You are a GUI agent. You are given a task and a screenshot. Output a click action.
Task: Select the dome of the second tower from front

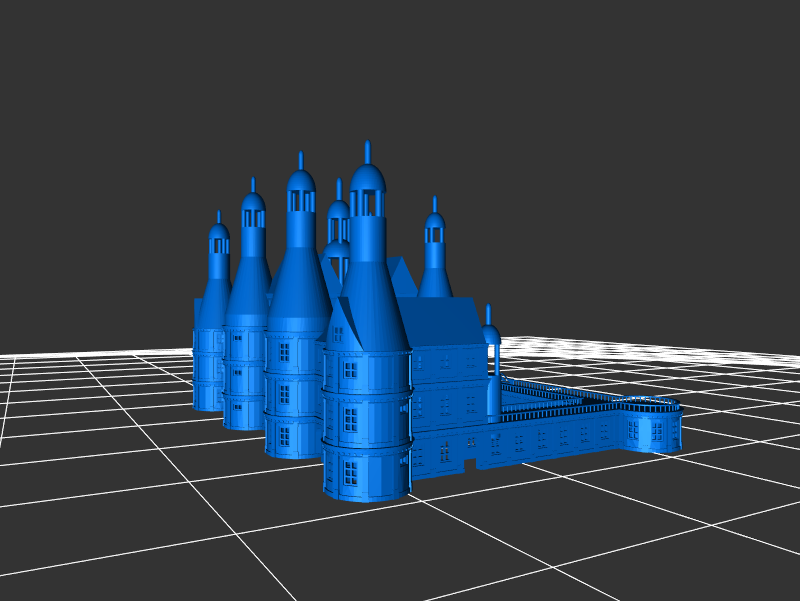click(x=301, y=181)
